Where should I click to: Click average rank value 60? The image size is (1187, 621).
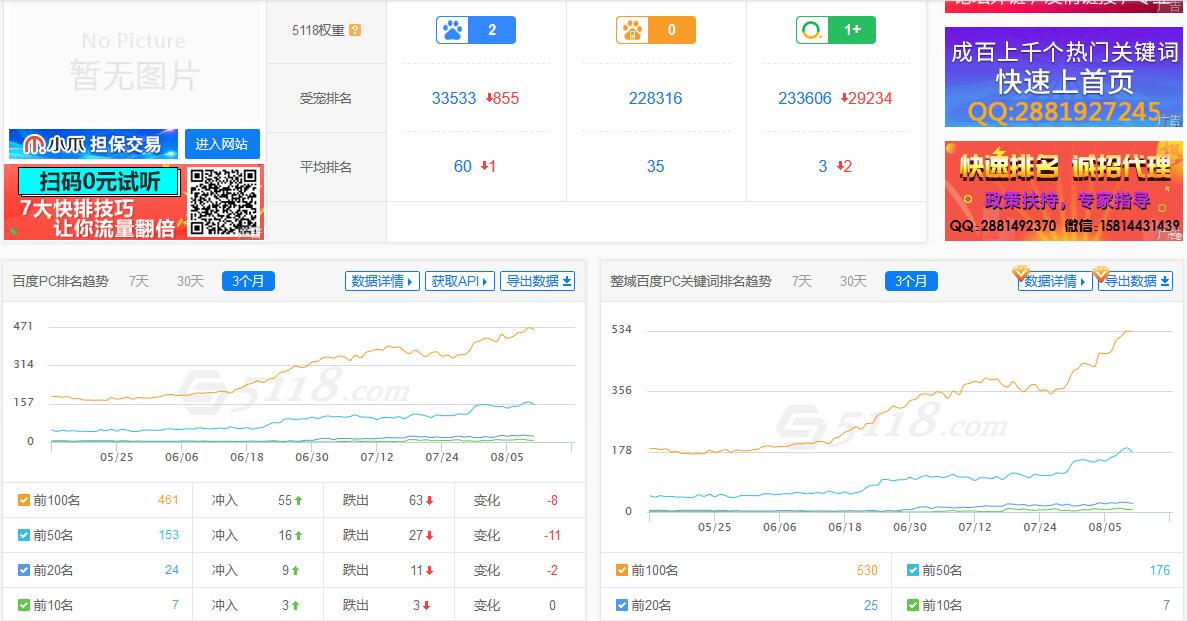[463, 167]
